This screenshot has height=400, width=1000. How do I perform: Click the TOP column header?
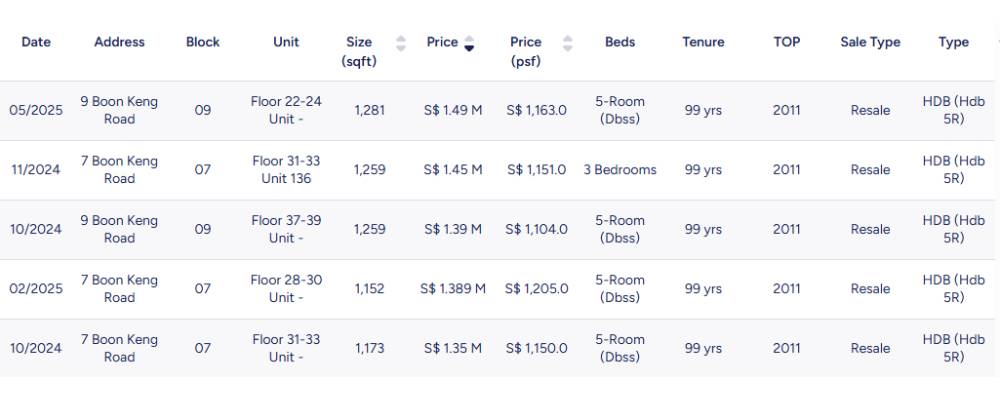click(x=786, y=42)
